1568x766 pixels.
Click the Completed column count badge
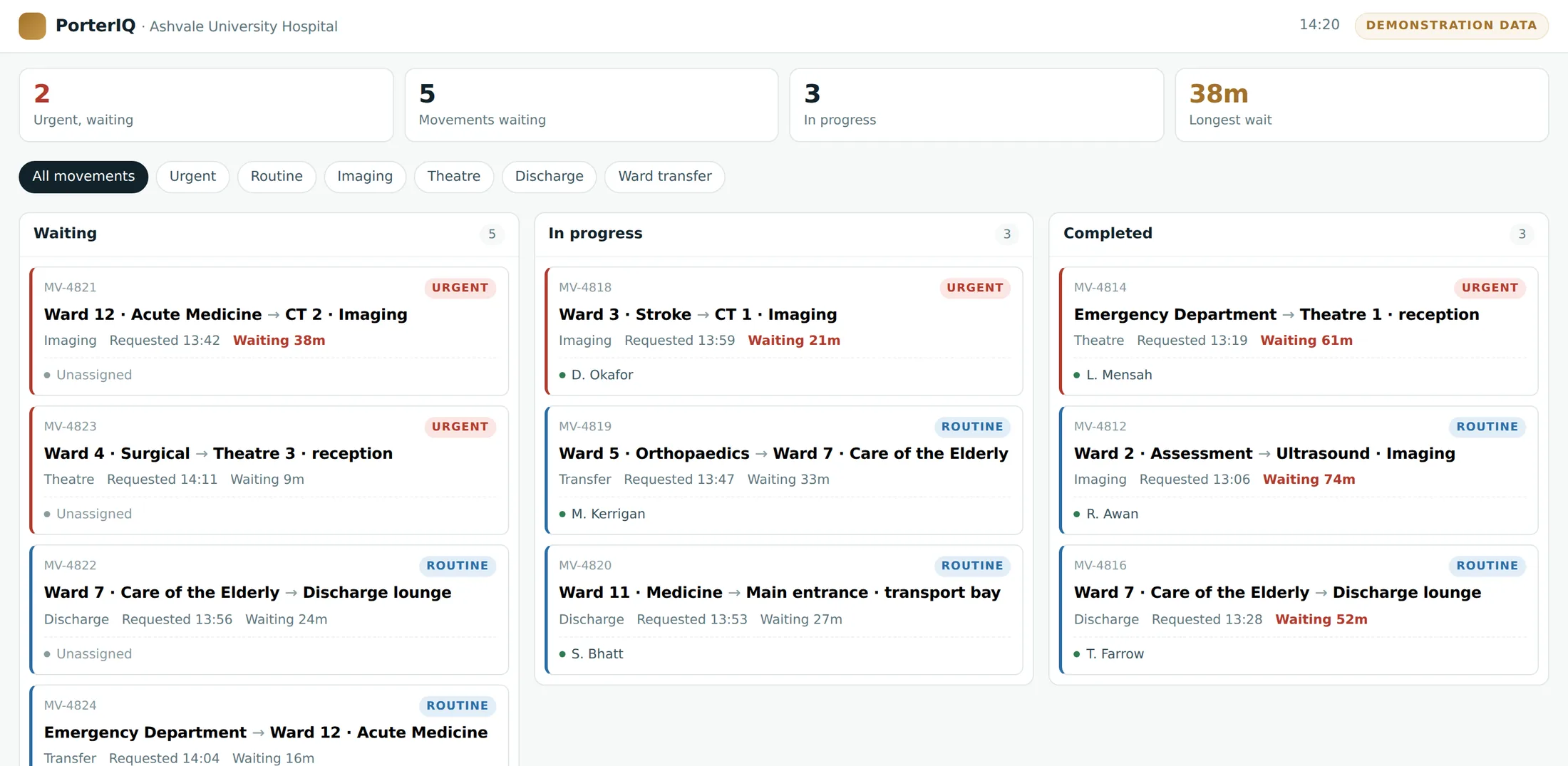1522,234
